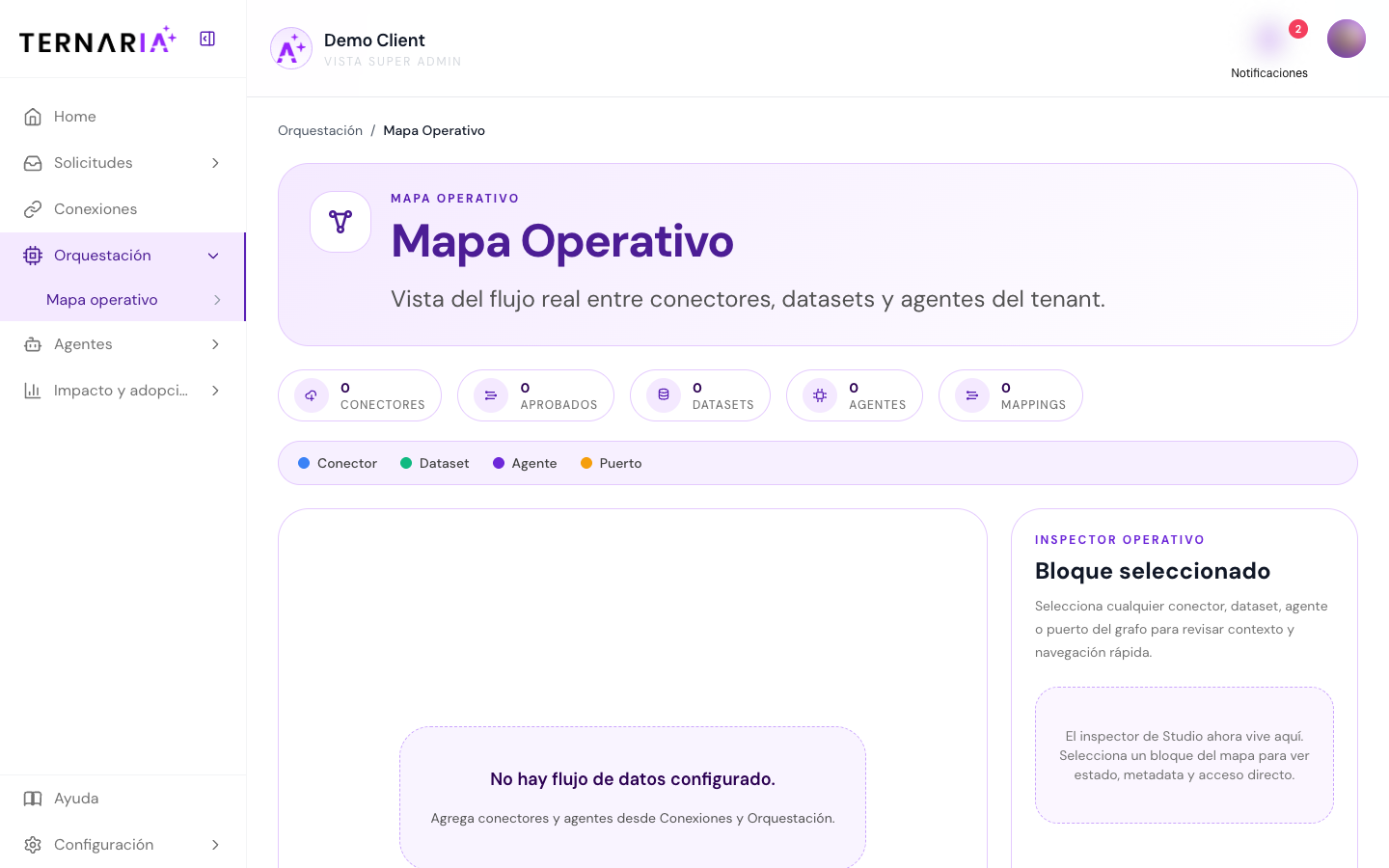Collapse the Orquestación chevron

[213, 256]
